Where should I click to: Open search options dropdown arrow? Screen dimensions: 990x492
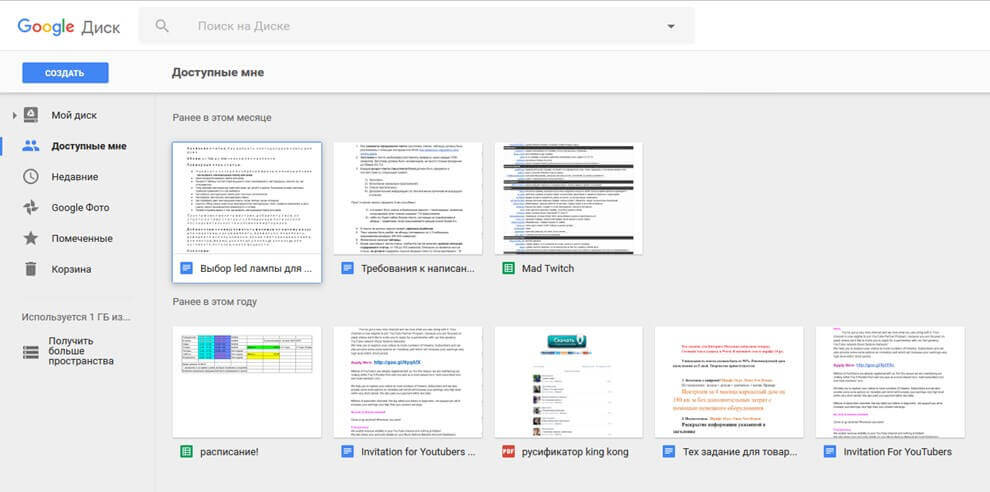coord(670,27)
